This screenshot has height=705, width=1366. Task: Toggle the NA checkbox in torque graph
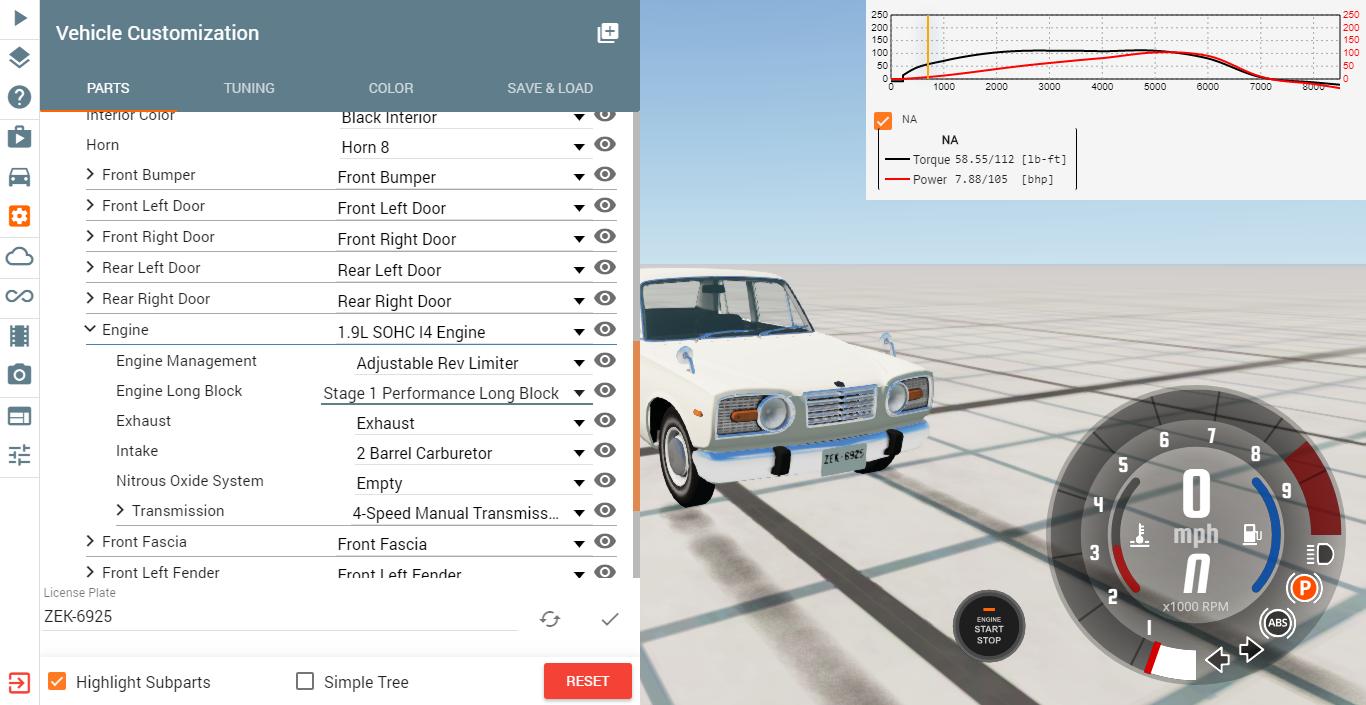883,120
